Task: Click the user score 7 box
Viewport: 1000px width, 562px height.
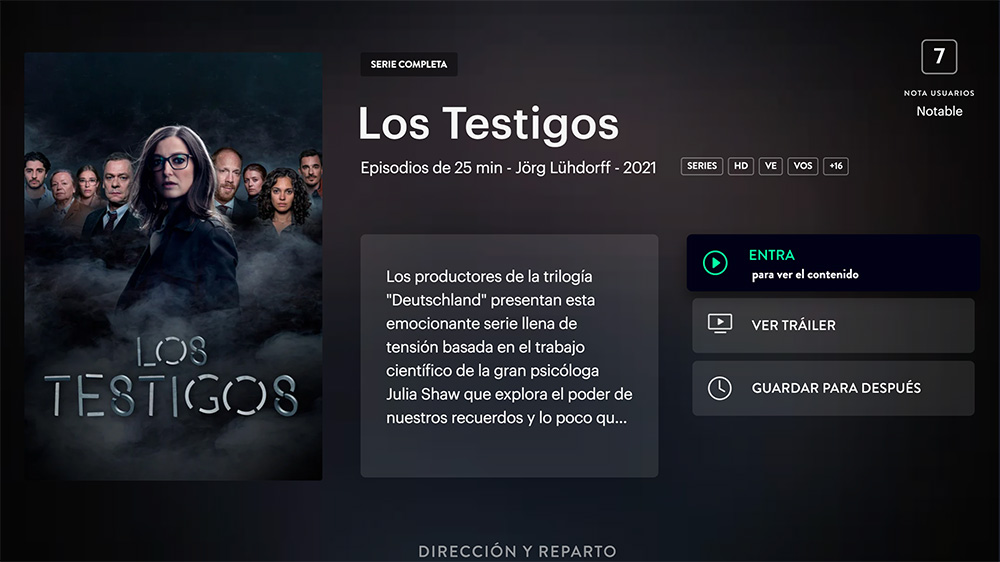Action: coord(939,57)
